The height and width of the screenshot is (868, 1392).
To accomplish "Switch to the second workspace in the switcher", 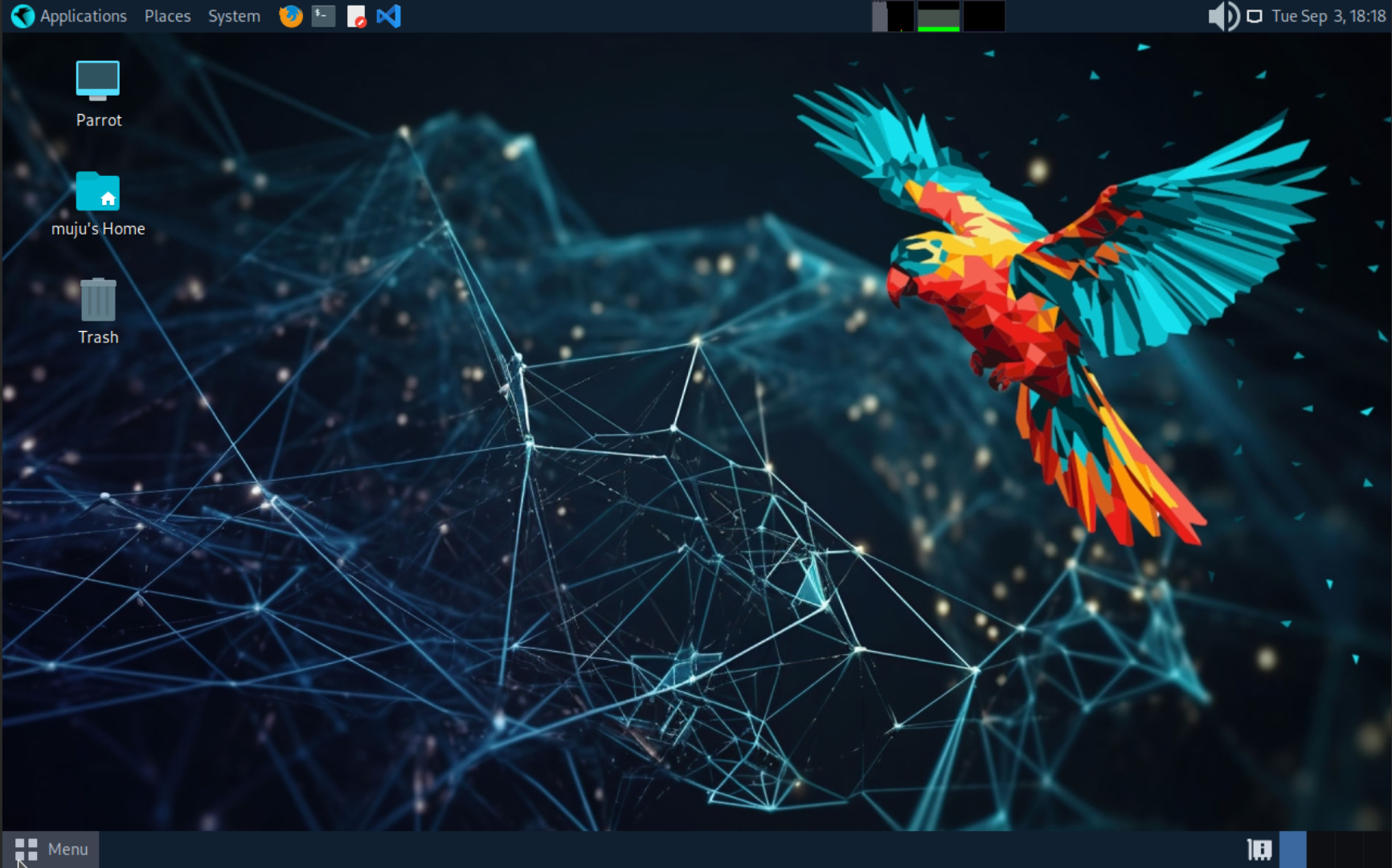I will [x=1320, y=850].
